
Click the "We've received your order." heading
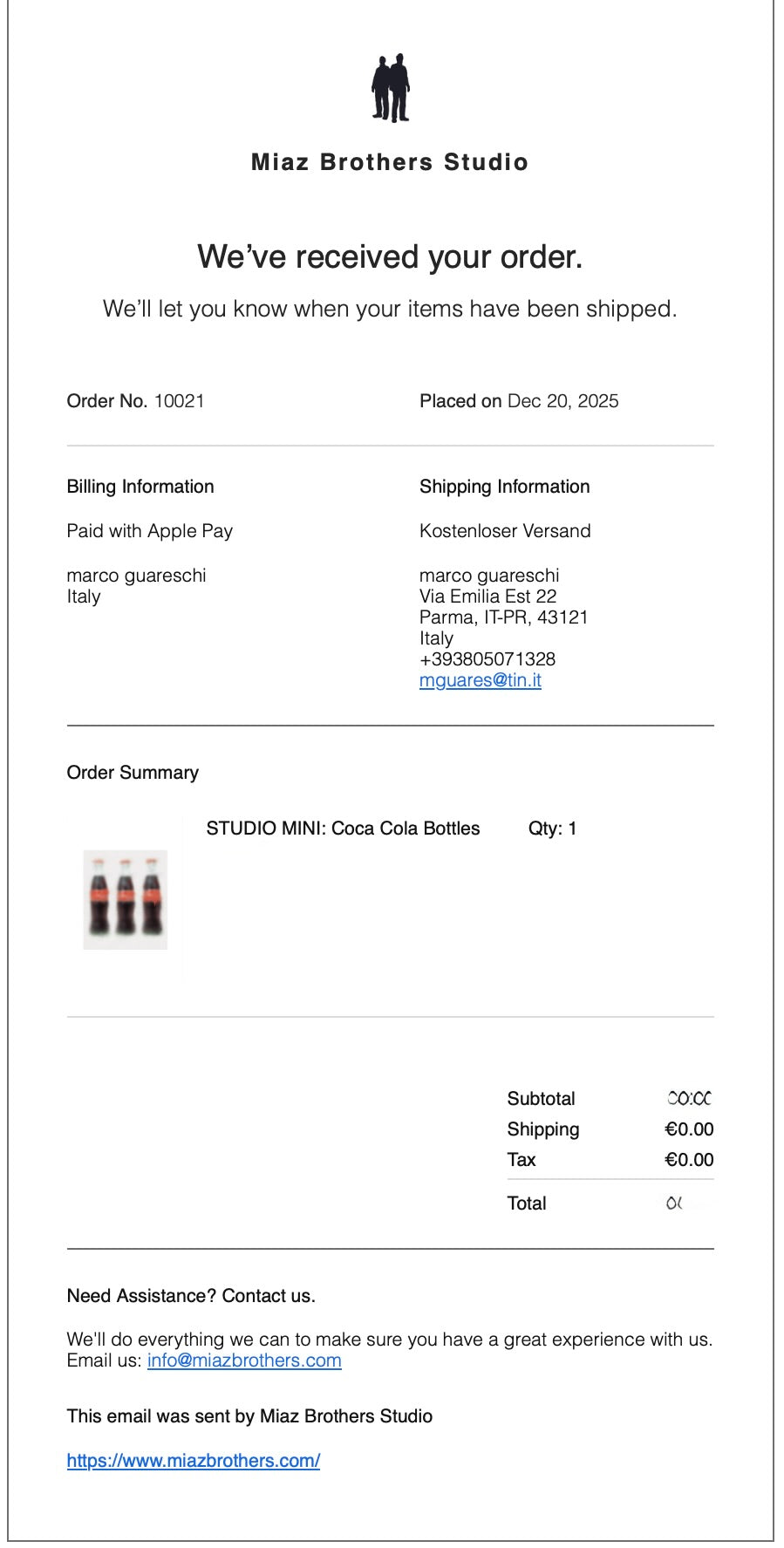point(390,257)
